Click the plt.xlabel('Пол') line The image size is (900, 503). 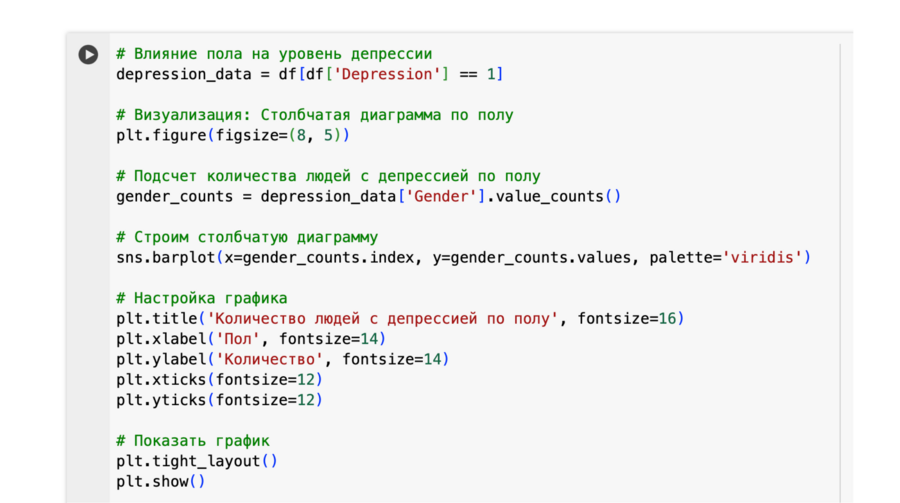tap(251, 339)
